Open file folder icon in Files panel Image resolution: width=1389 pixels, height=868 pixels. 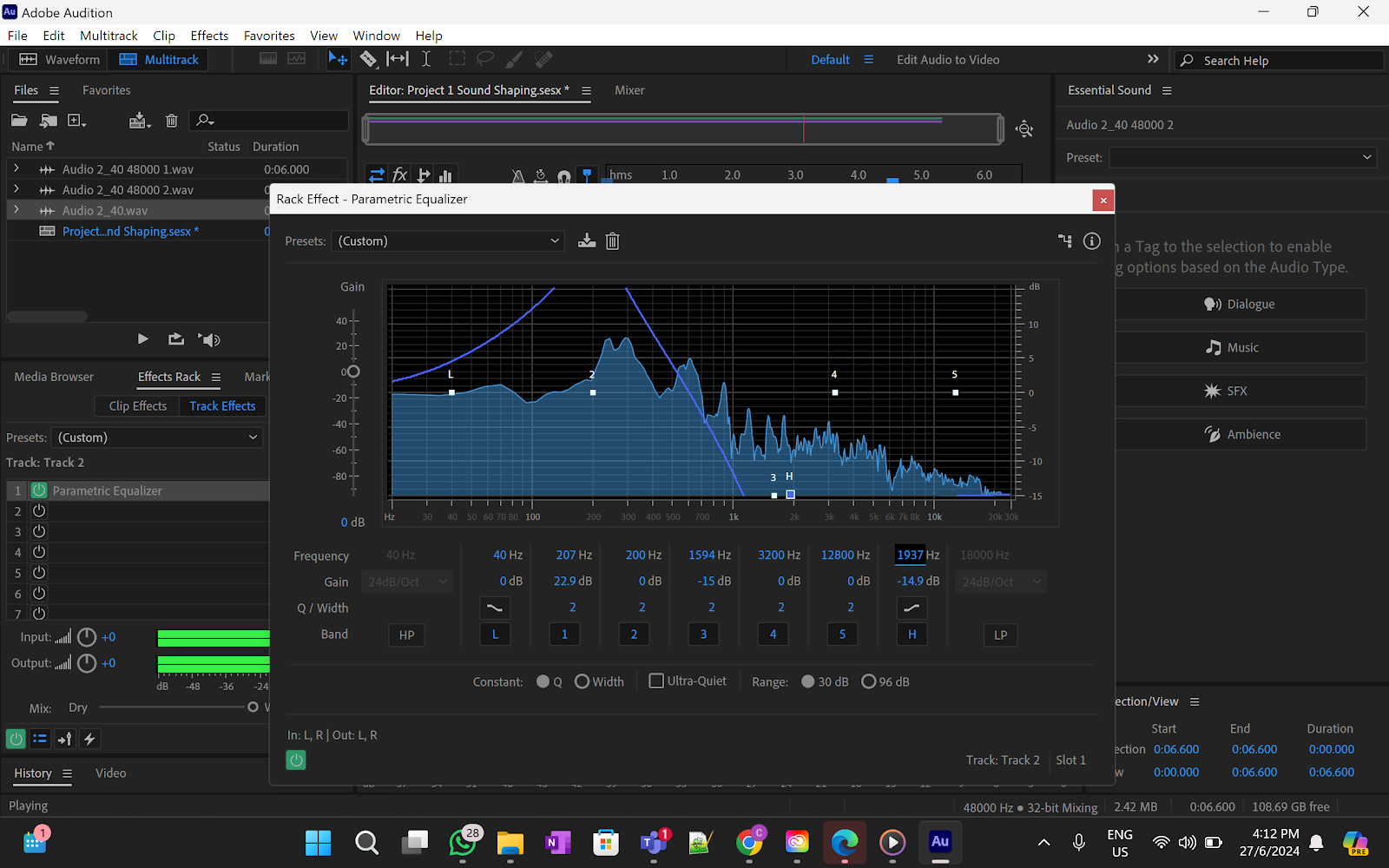pos(19,121)
